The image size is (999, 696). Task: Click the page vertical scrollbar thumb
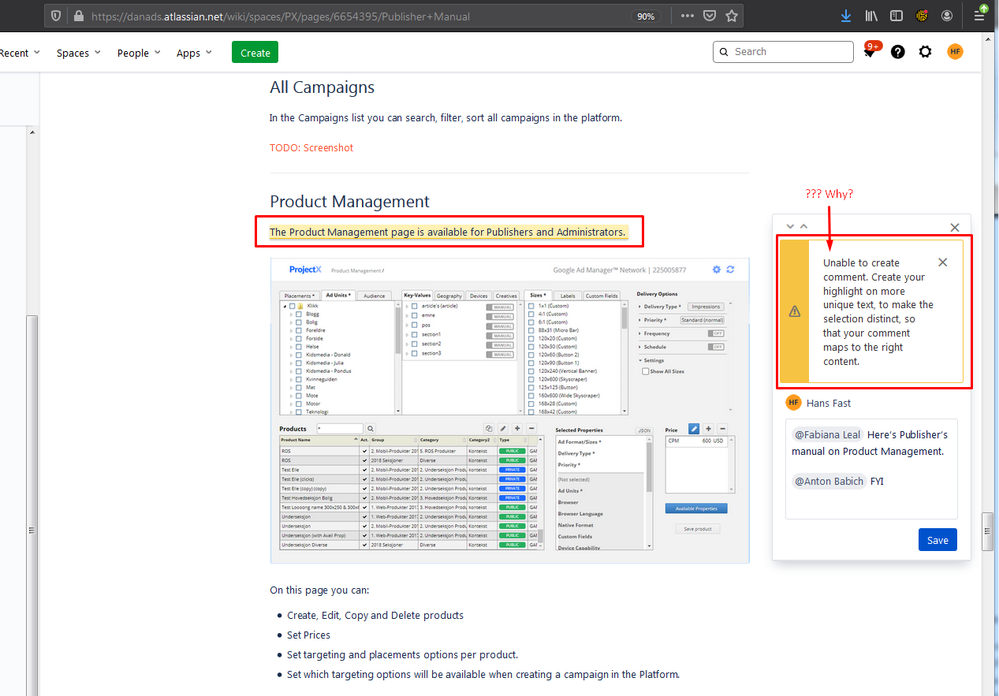[988, 532]
